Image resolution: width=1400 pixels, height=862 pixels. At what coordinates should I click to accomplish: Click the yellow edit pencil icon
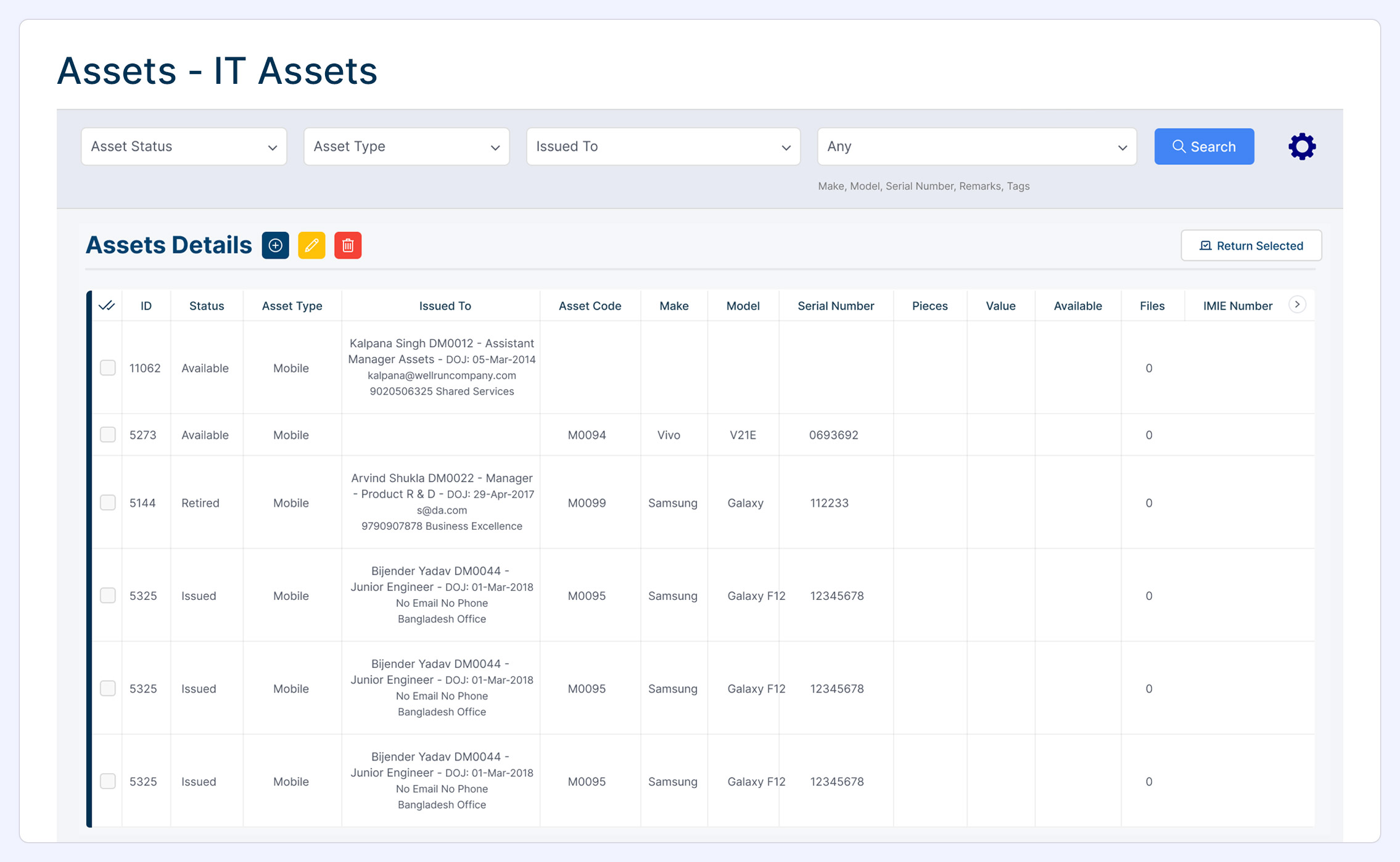click(311, 245)
